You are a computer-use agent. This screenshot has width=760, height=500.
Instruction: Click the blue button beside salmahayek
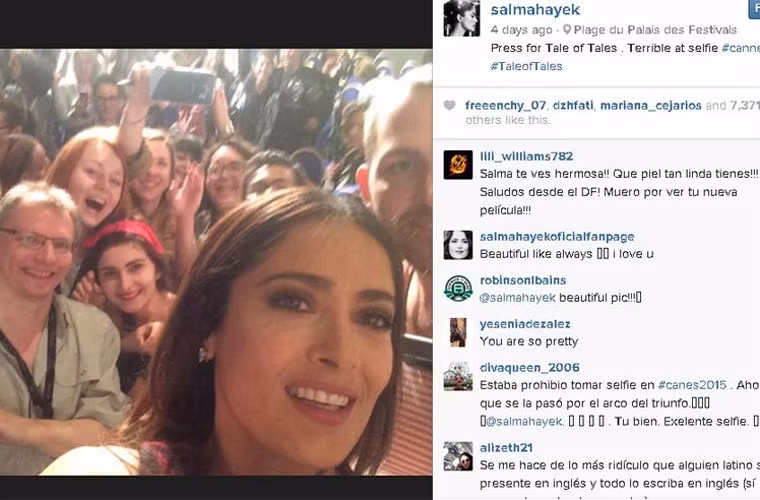(x=755, y=9)
